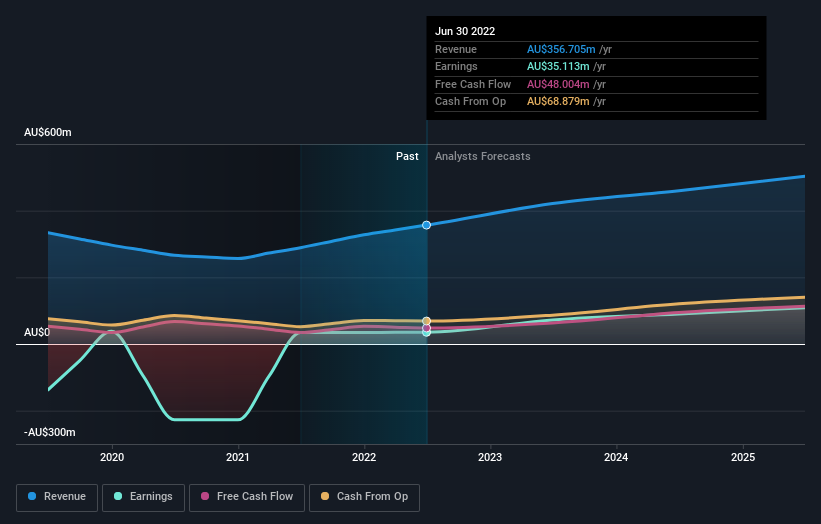Click the Past section label

point(407,156)
